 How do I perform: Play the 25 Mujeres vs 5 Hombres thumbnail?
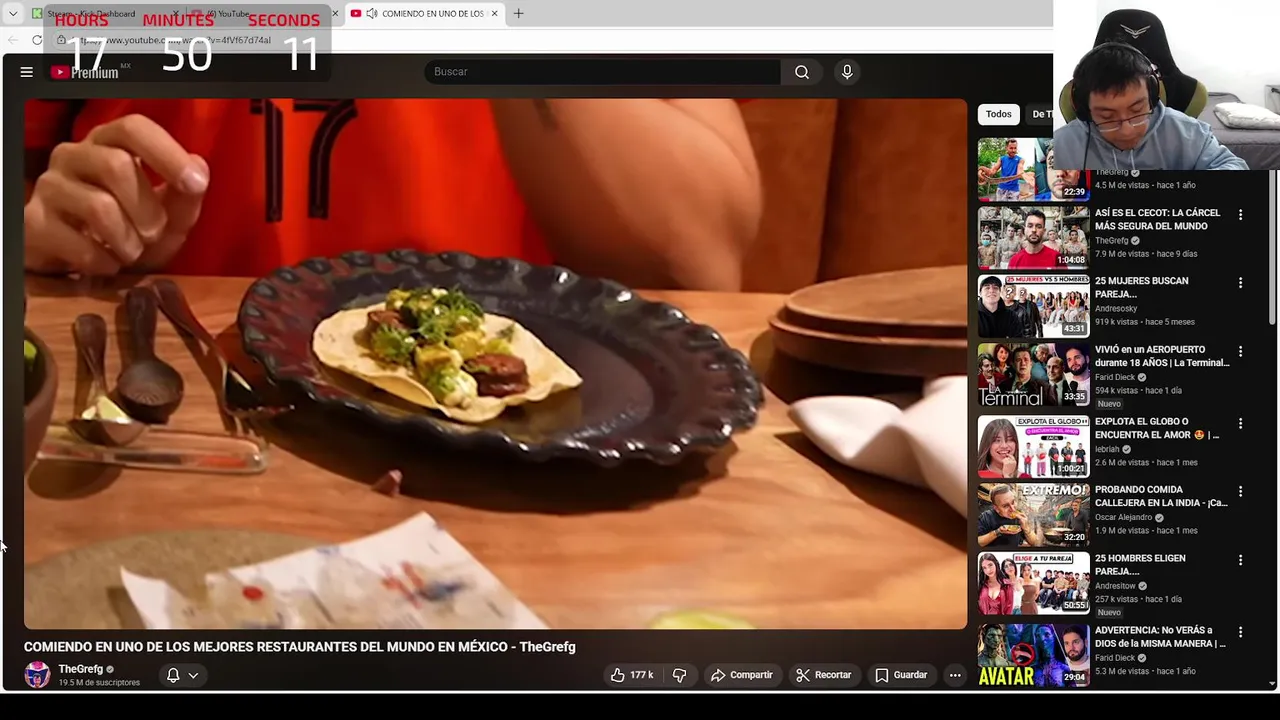1033,305
